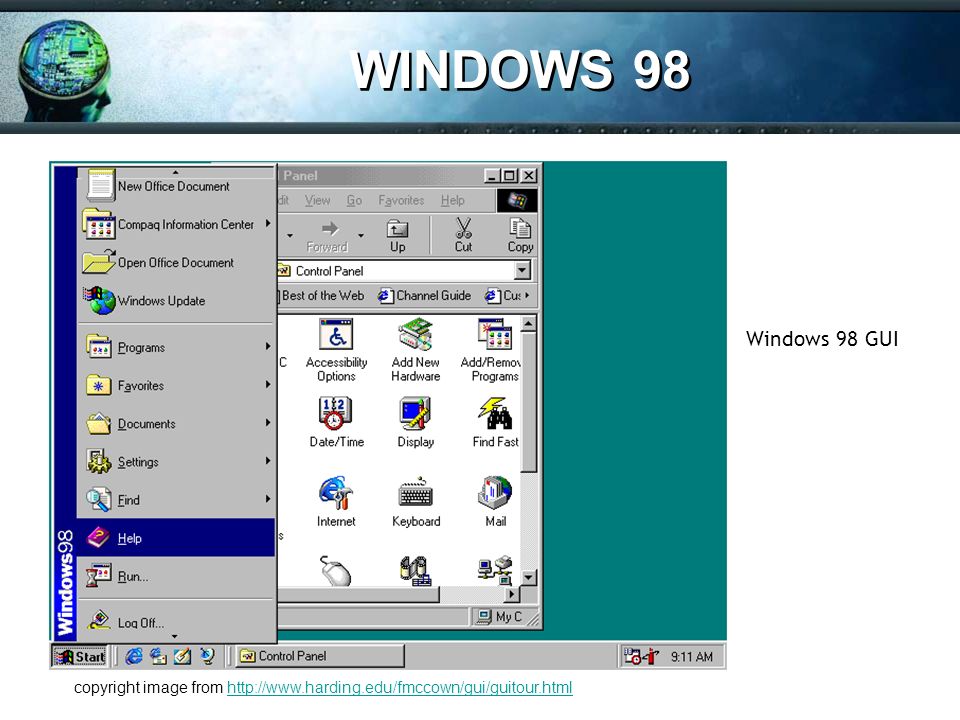Choose Log Off... in Start menu

176,621
